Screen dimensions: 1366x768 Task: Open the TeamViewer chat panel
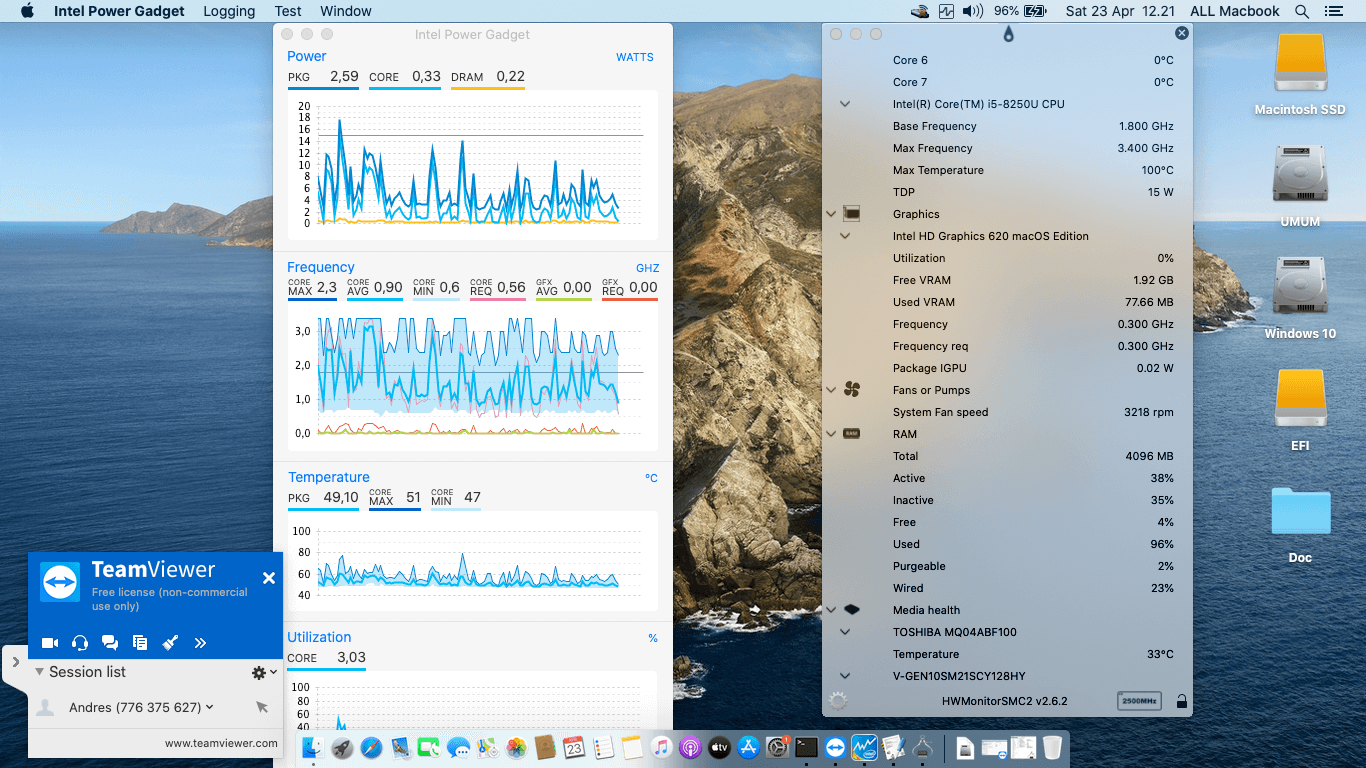tap(110, 643)
